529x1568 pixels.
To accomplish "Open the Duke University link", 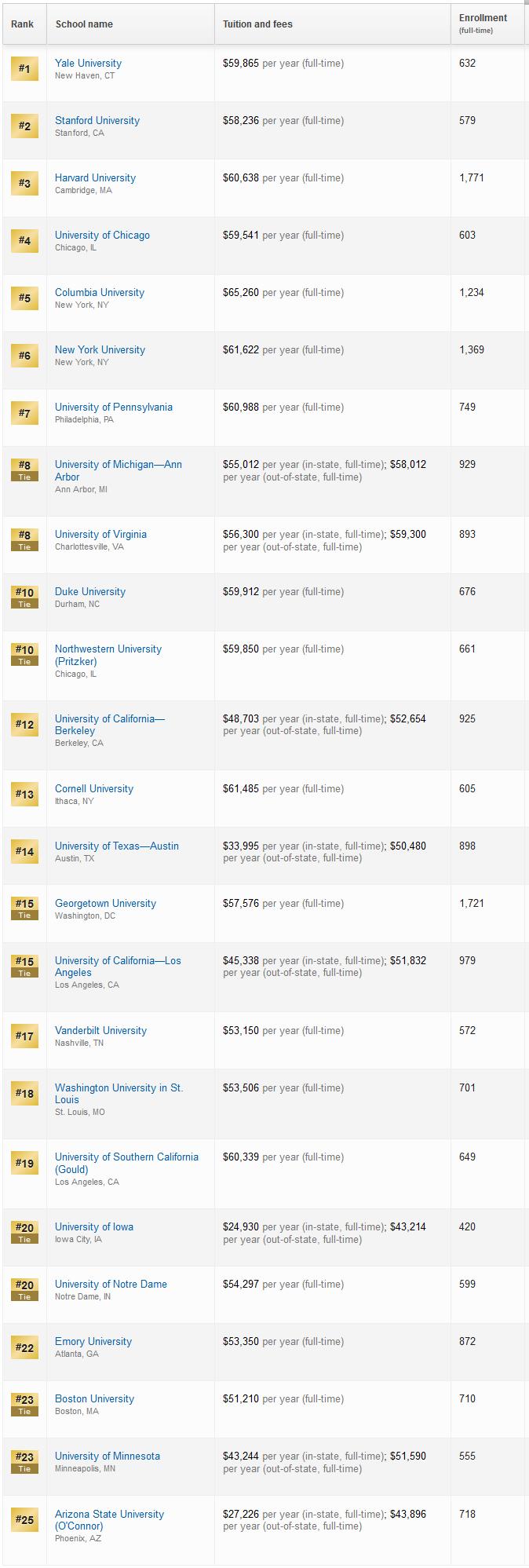I will [x=90, y=591].
